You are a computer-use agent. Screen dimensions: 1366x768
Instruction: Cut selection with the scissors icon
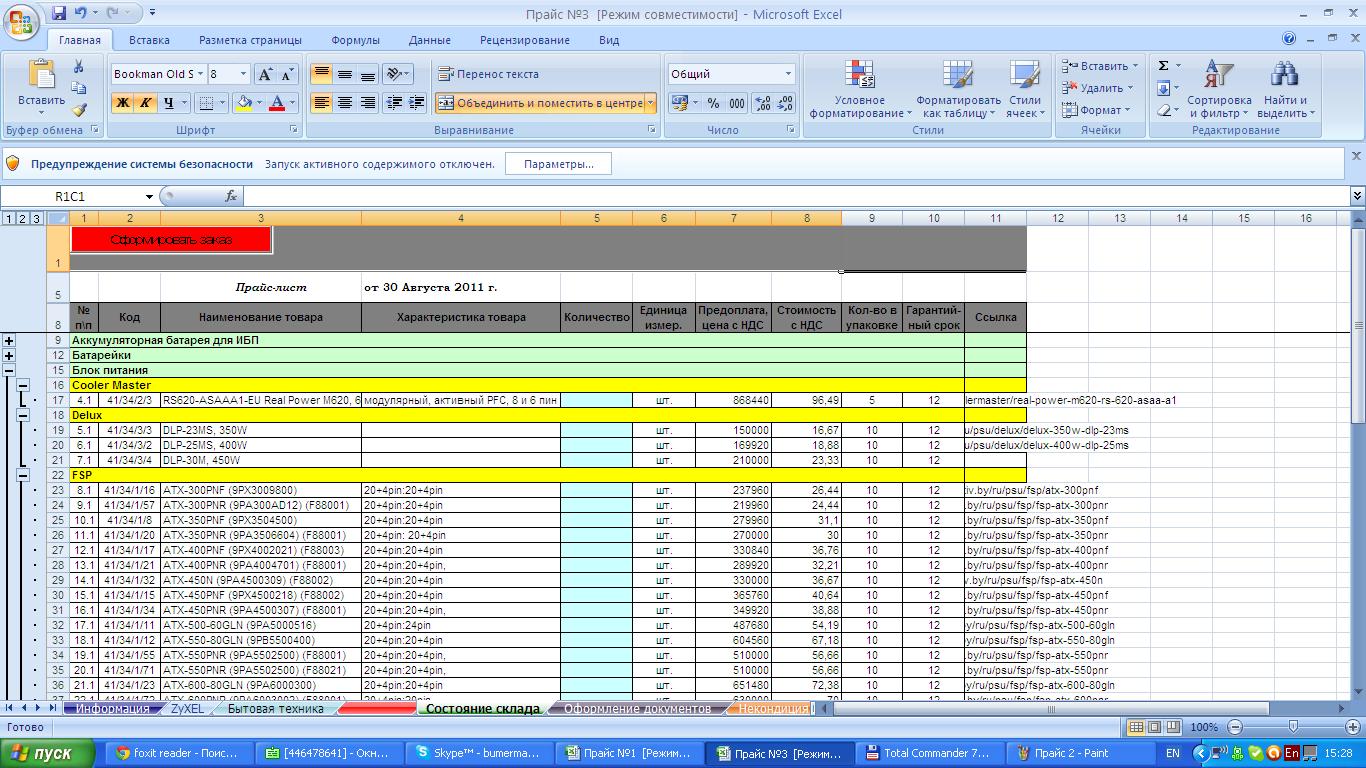click(x=79, y=67)
